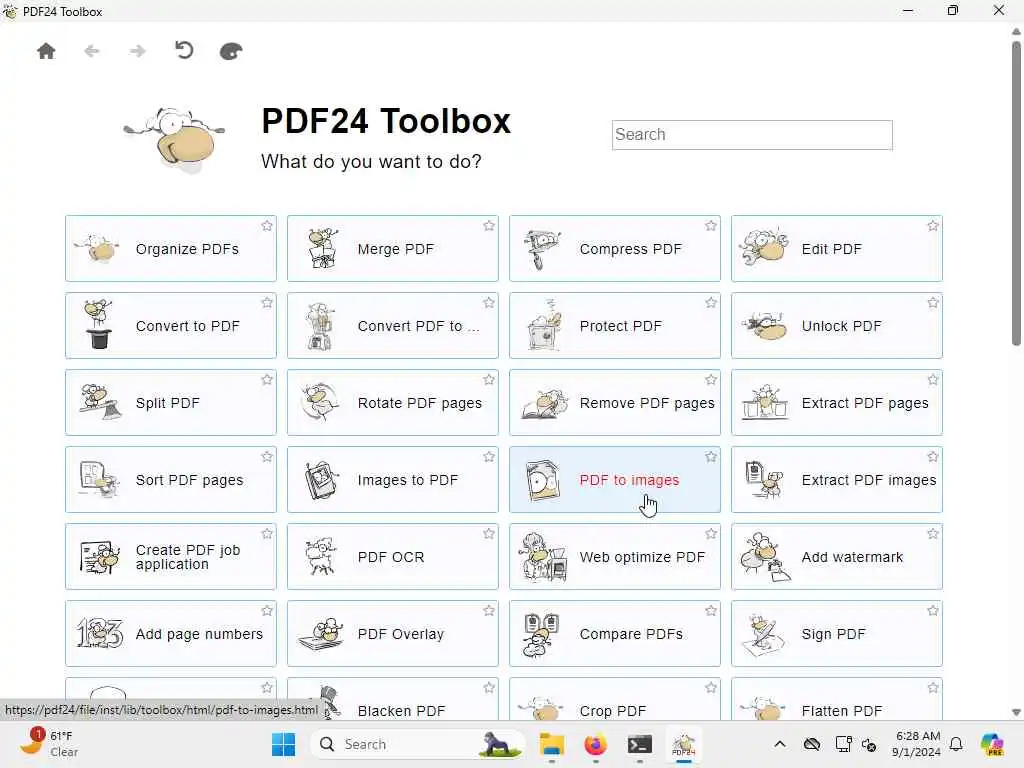The width and height of the screenshot is (1024, 768).
Task: Click the Extract PDF pages icon
Action: click(765, 402)
